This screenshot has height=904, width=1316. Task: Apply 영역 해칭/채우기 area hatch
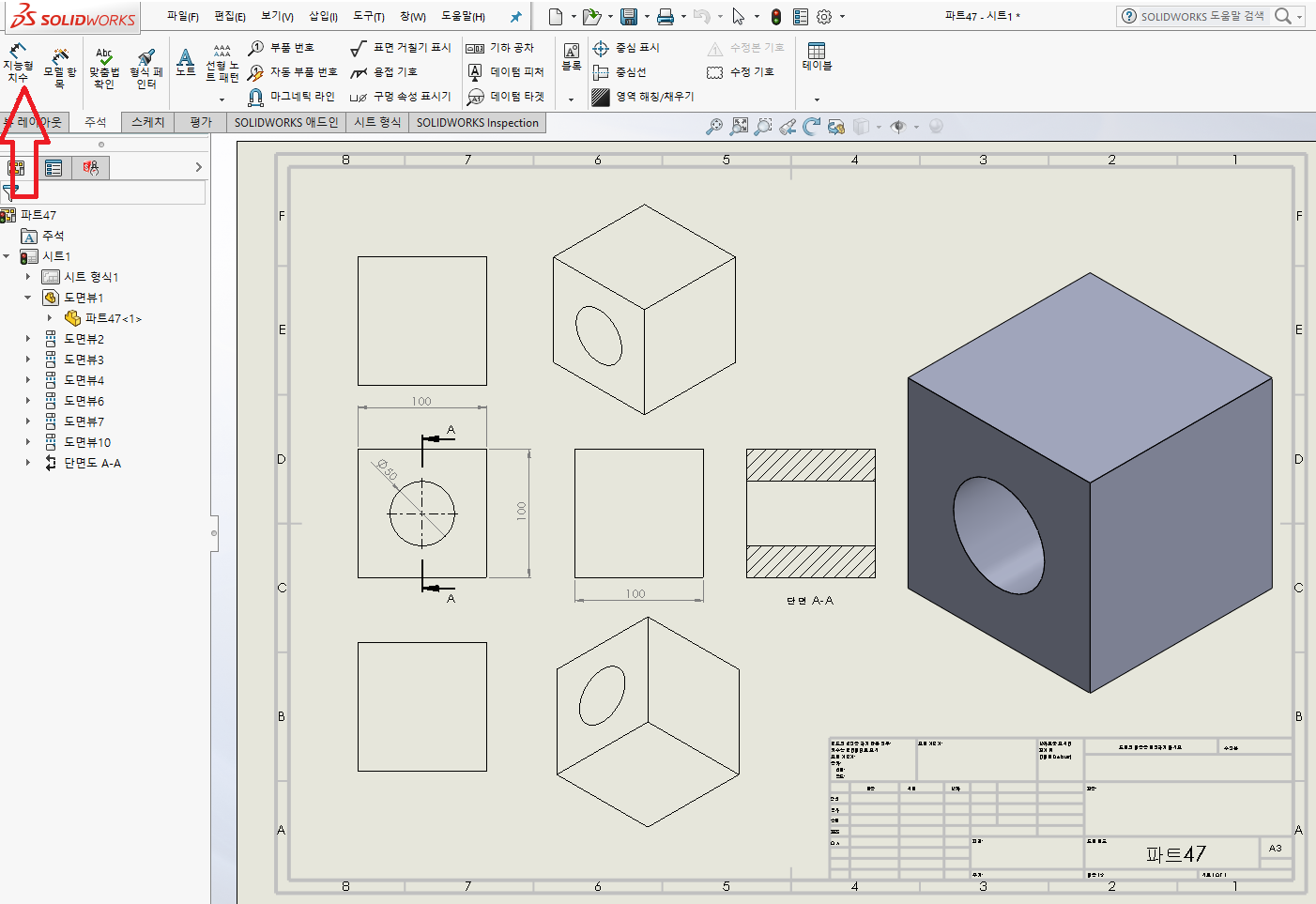[644, 96]
